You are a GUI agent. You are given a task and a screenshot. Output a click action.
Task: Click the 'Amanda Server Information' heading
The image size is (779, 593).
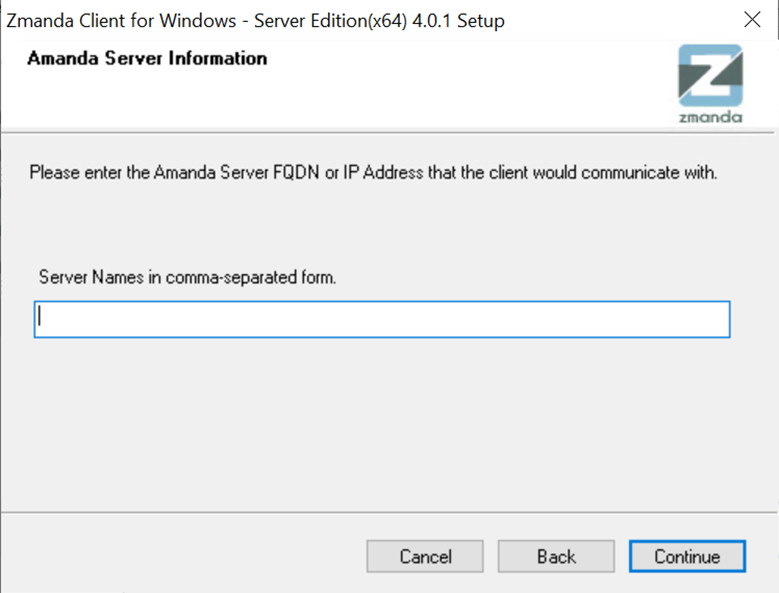coord(147,58)
